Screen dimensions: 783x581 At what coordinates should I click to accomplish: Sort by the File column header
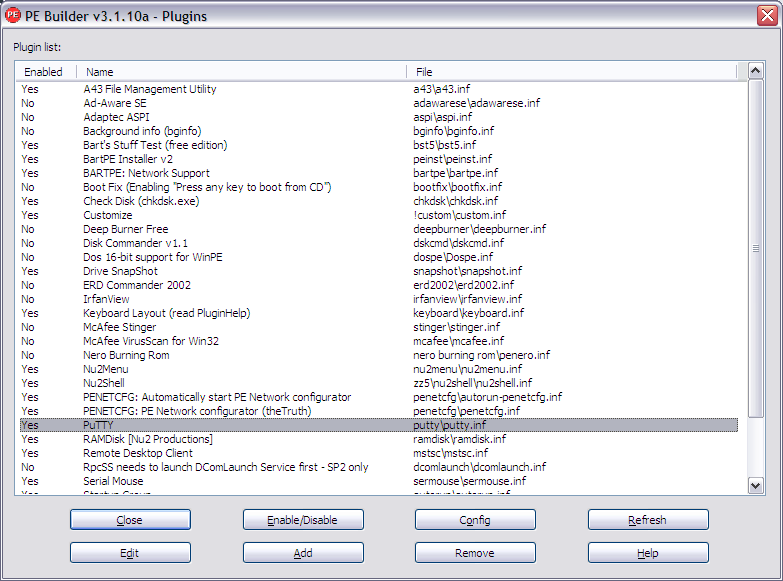click(572, 72)
